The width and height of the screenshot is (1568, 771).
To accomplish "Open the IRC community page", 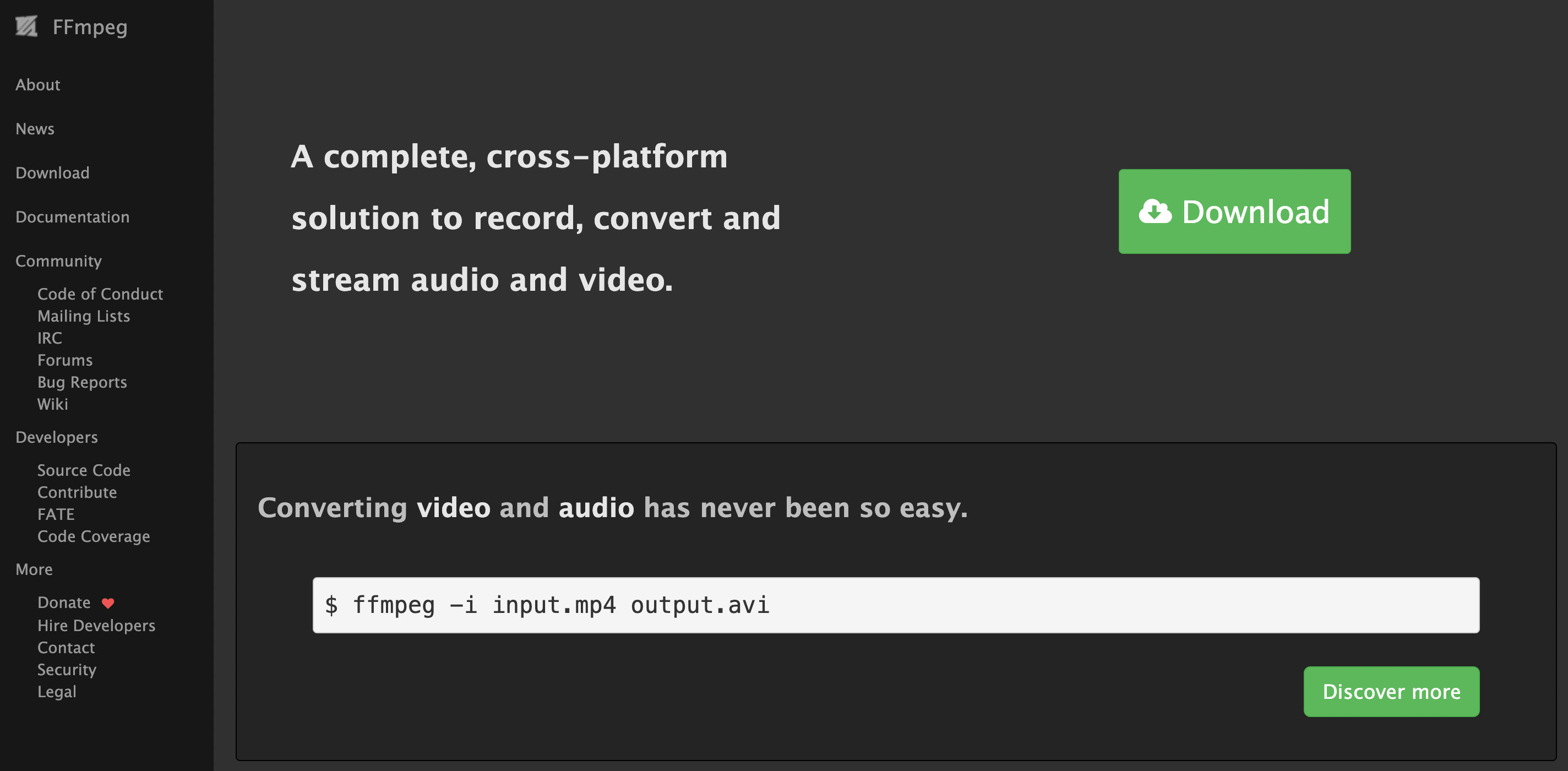I will 50,338.
